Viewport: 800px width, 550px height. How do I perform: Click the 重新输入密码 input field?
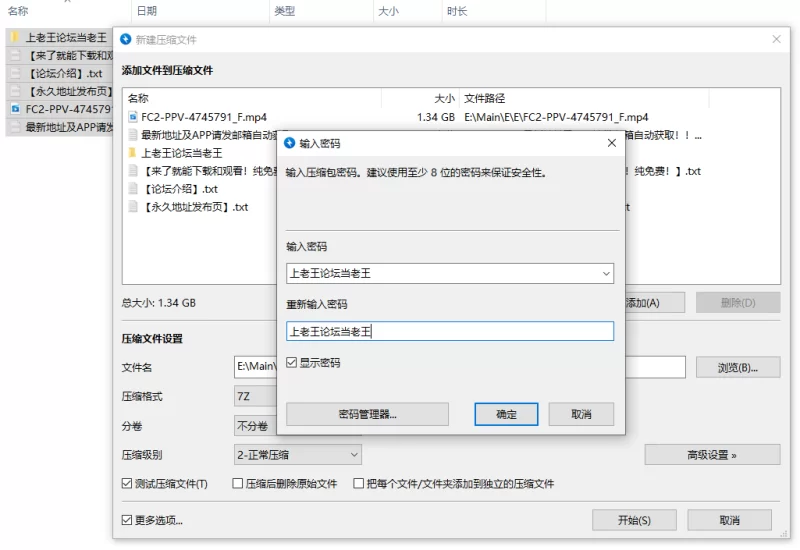click(449, 331)
